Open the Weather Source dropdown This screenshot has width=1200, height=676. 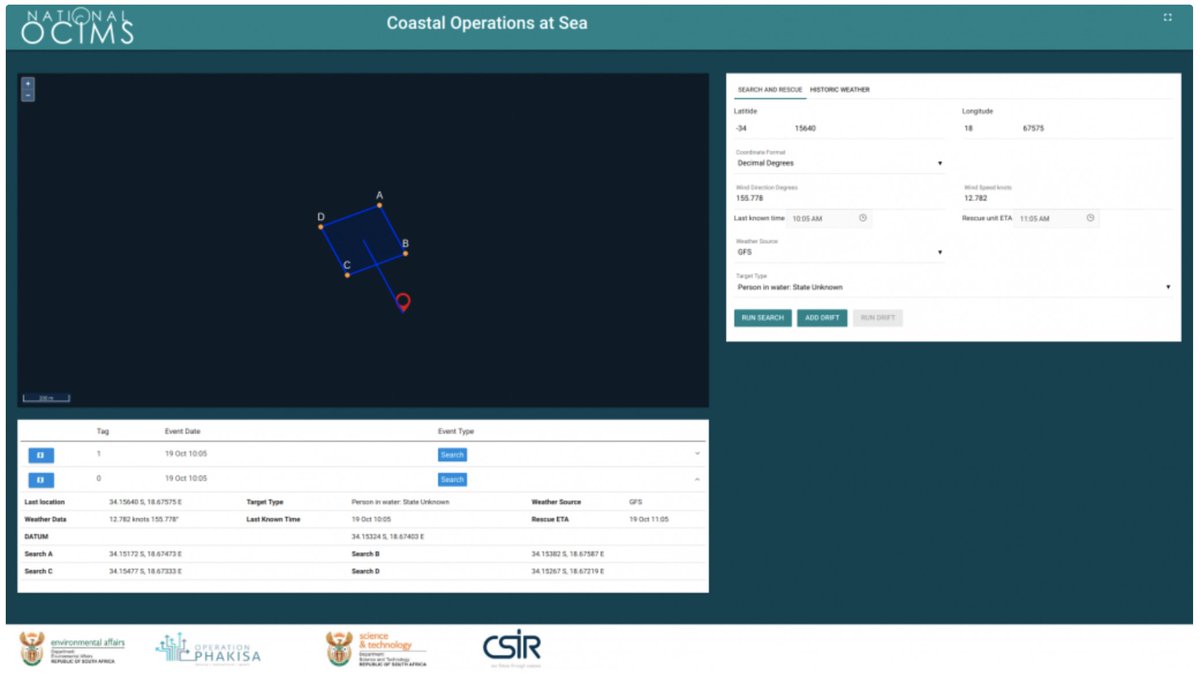[940, 253]
